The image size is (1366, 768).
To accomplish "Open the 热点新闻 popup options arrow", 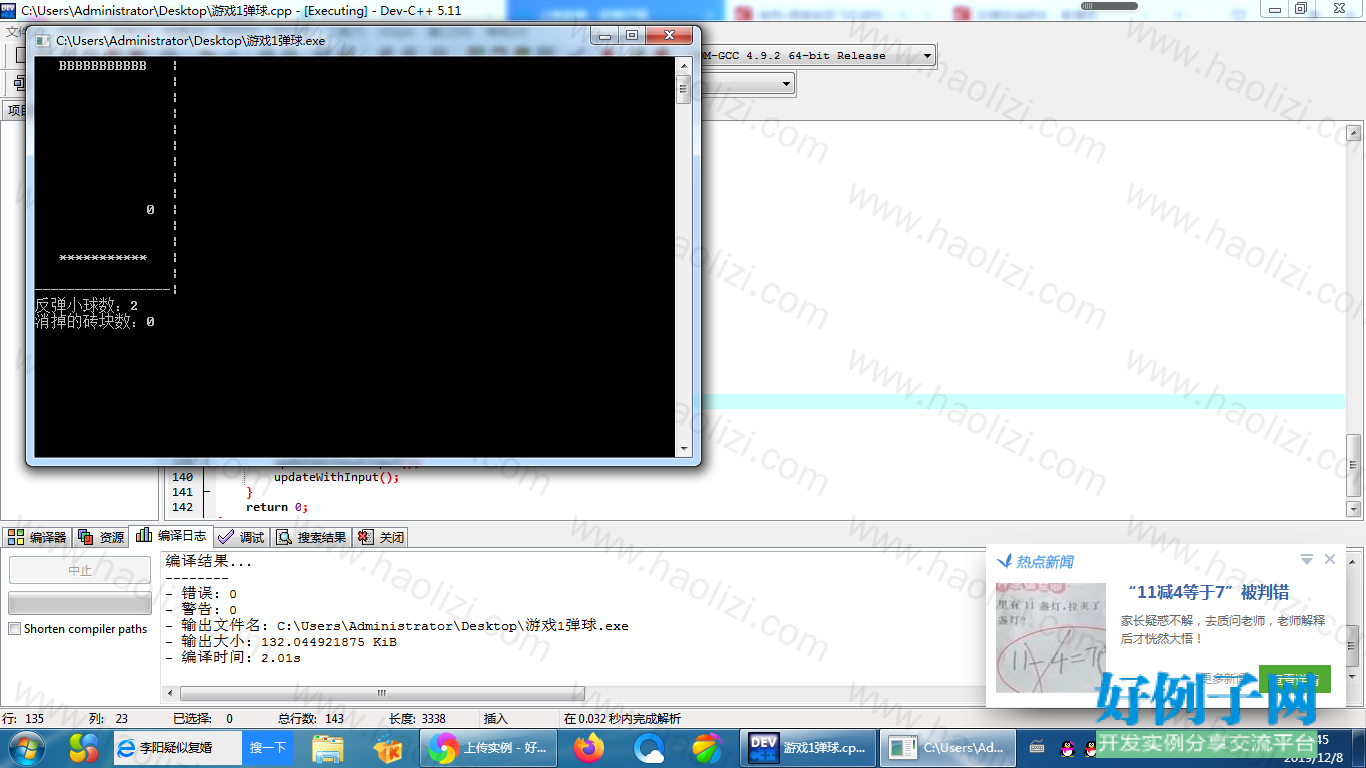I will [x=1307, y=559].
